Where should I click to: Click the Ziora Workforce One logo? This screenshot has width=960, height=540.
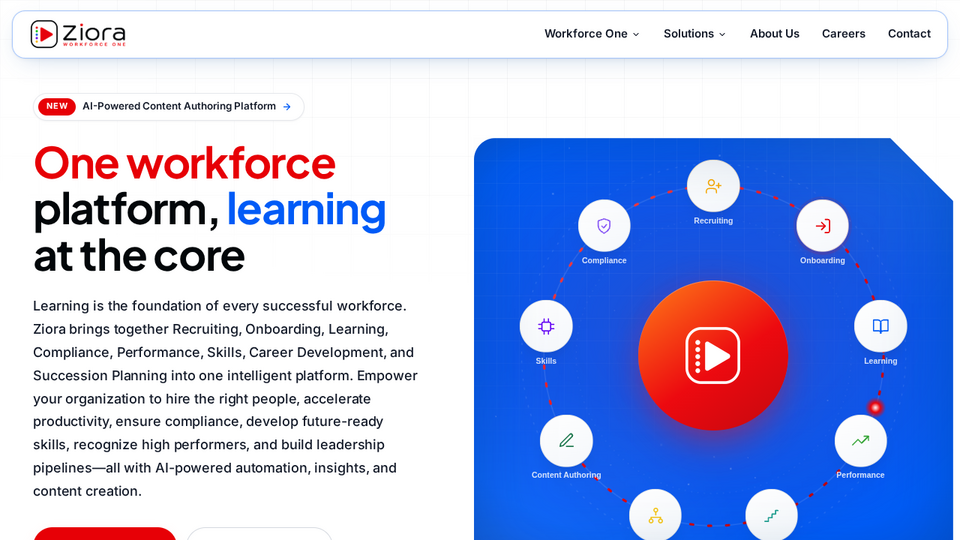pyautogui.click(x=78, y=34)
